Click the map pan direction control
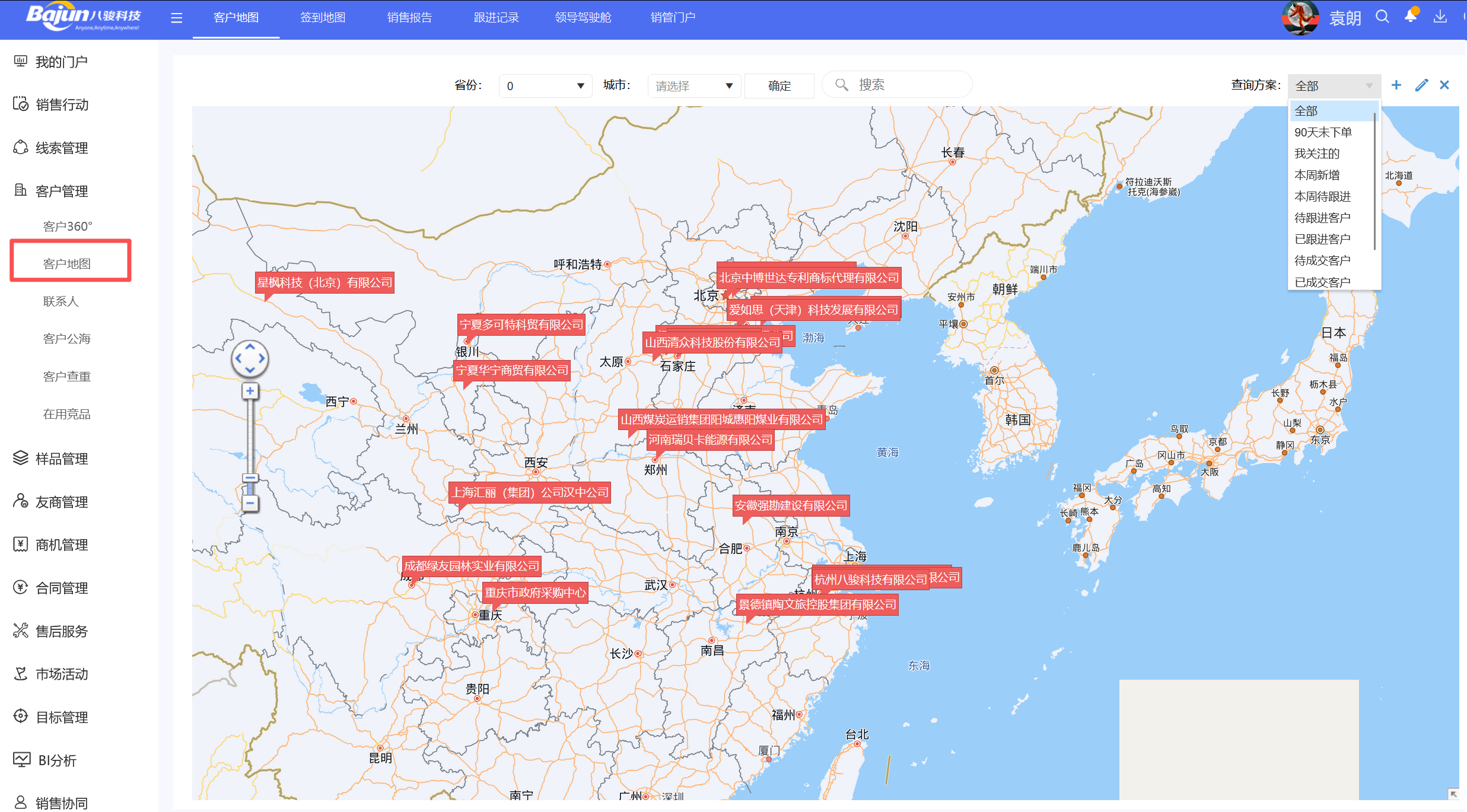 click(x=250, y=358)
